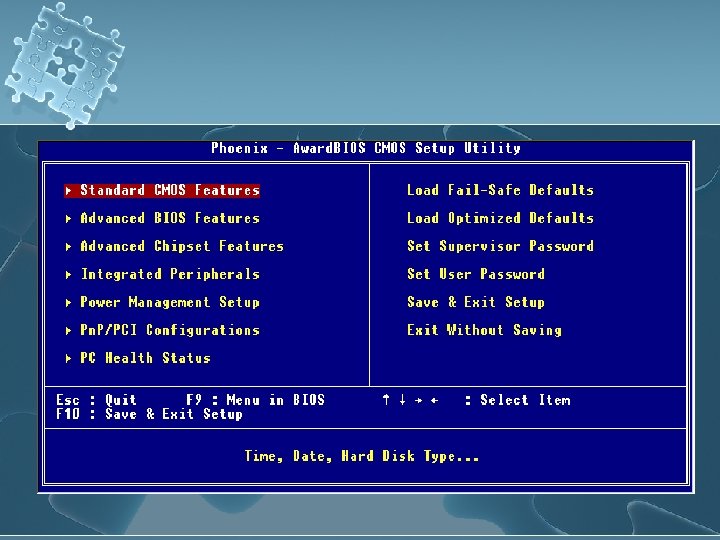
Task: Click arrow beside Advanced Chipset Features
Action: click(x=68, y=247)
